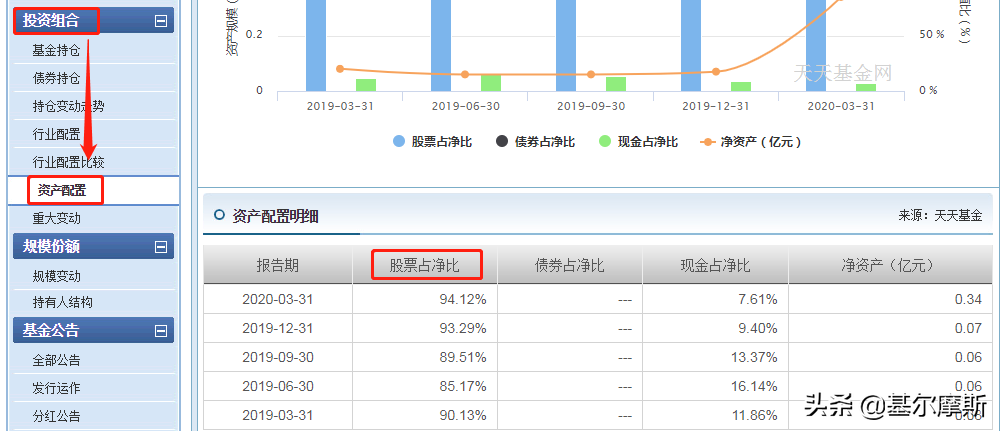Click the 净资产(亿元) column header
Screen dimensions: 1000x431
tap(890, 265)
